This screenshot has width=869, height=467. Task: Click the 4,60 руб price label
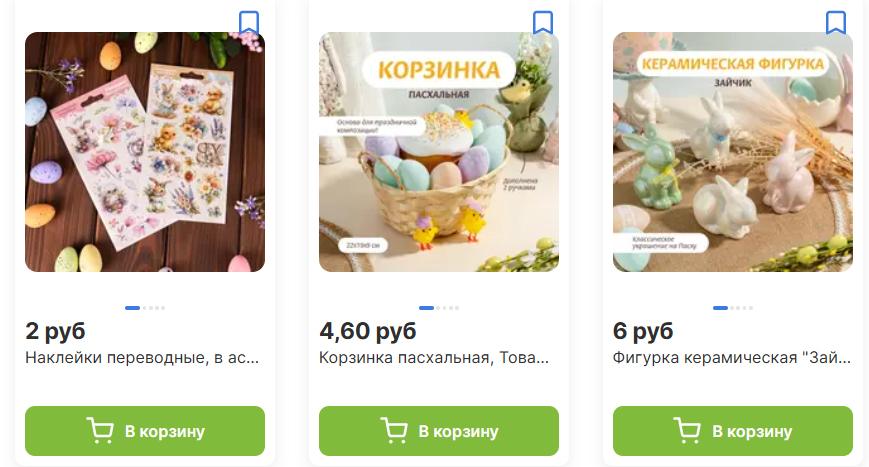[x=367, y=331]
